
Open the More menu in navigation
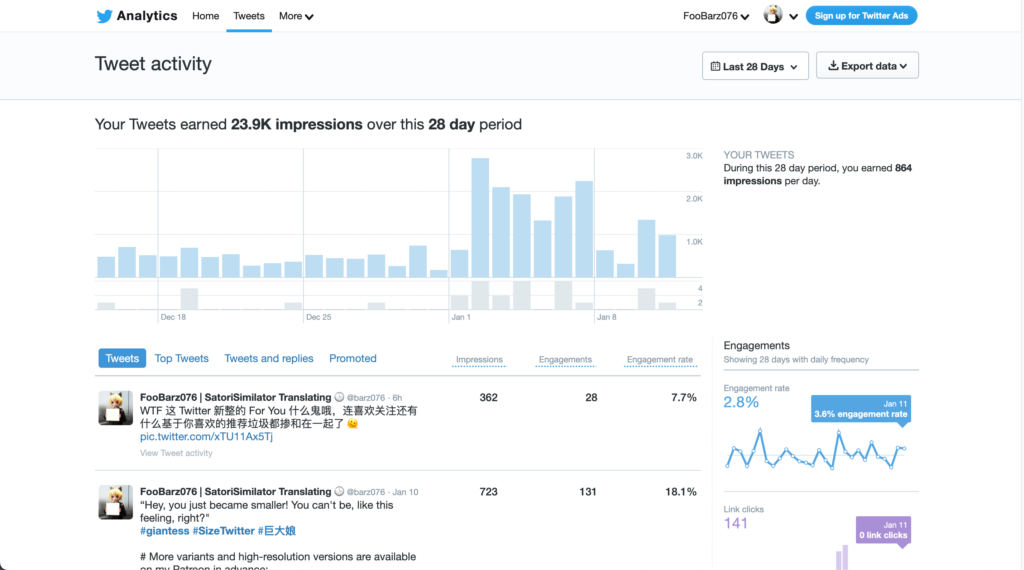click(296, 16)
